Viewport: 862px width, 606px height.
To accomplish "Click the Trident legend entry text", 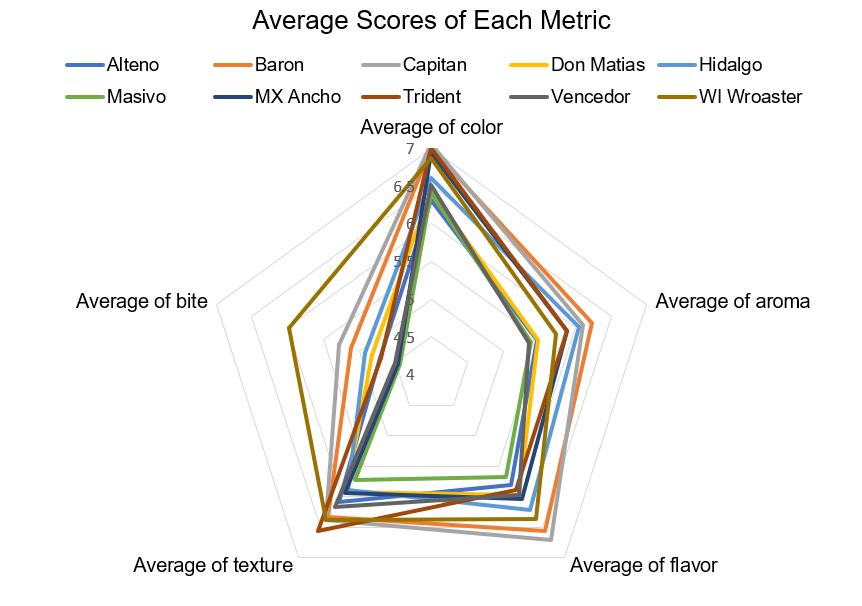I will click(x=434, y=97).
